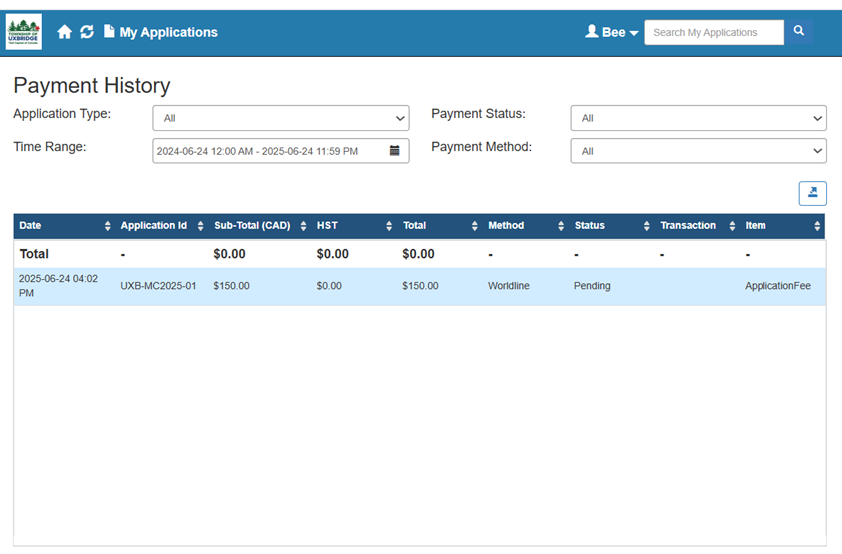Sort table by Transaction column
This screenshot has width=842, height=554.
[x=698, y=226]
